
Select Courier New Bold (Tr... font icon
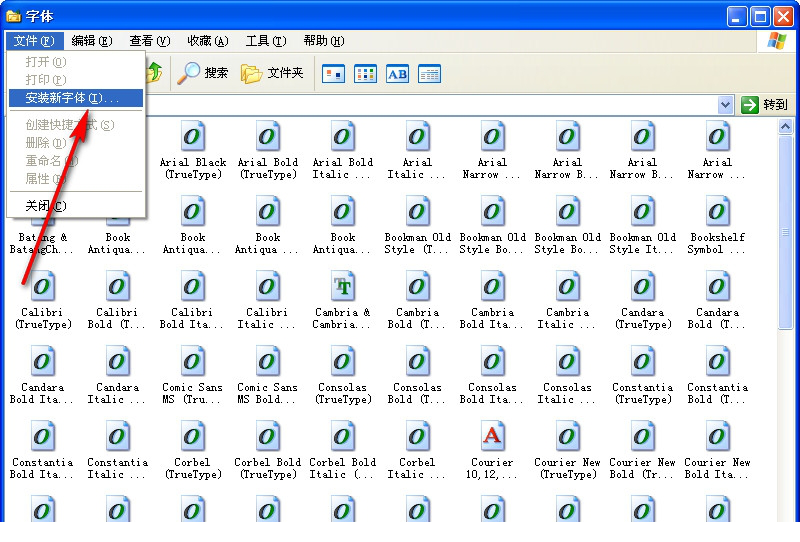click(x=642, y=437)
